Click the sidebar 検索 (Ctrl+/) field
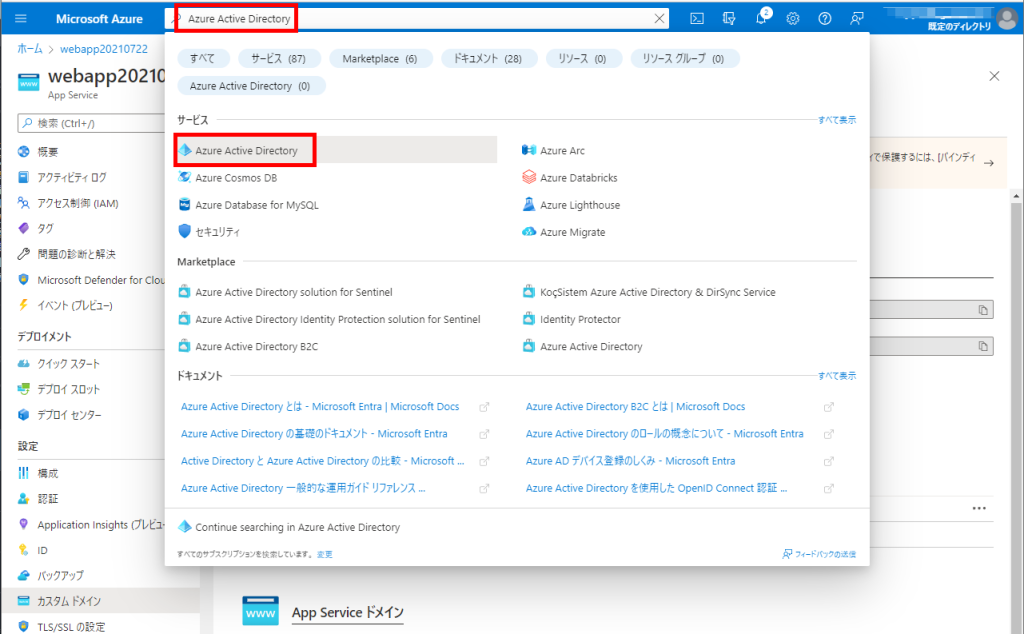This screenshot has width=1024, height=634. [91, 123]
